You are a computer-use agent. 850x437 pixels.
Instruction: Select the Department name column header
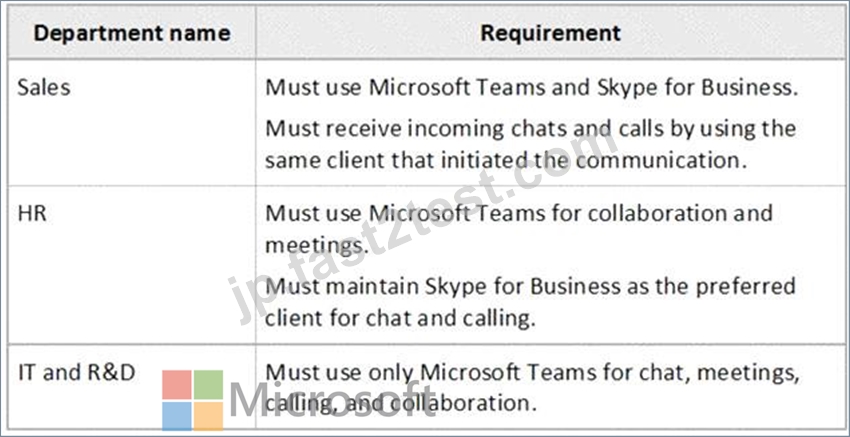tap(132, 34)
